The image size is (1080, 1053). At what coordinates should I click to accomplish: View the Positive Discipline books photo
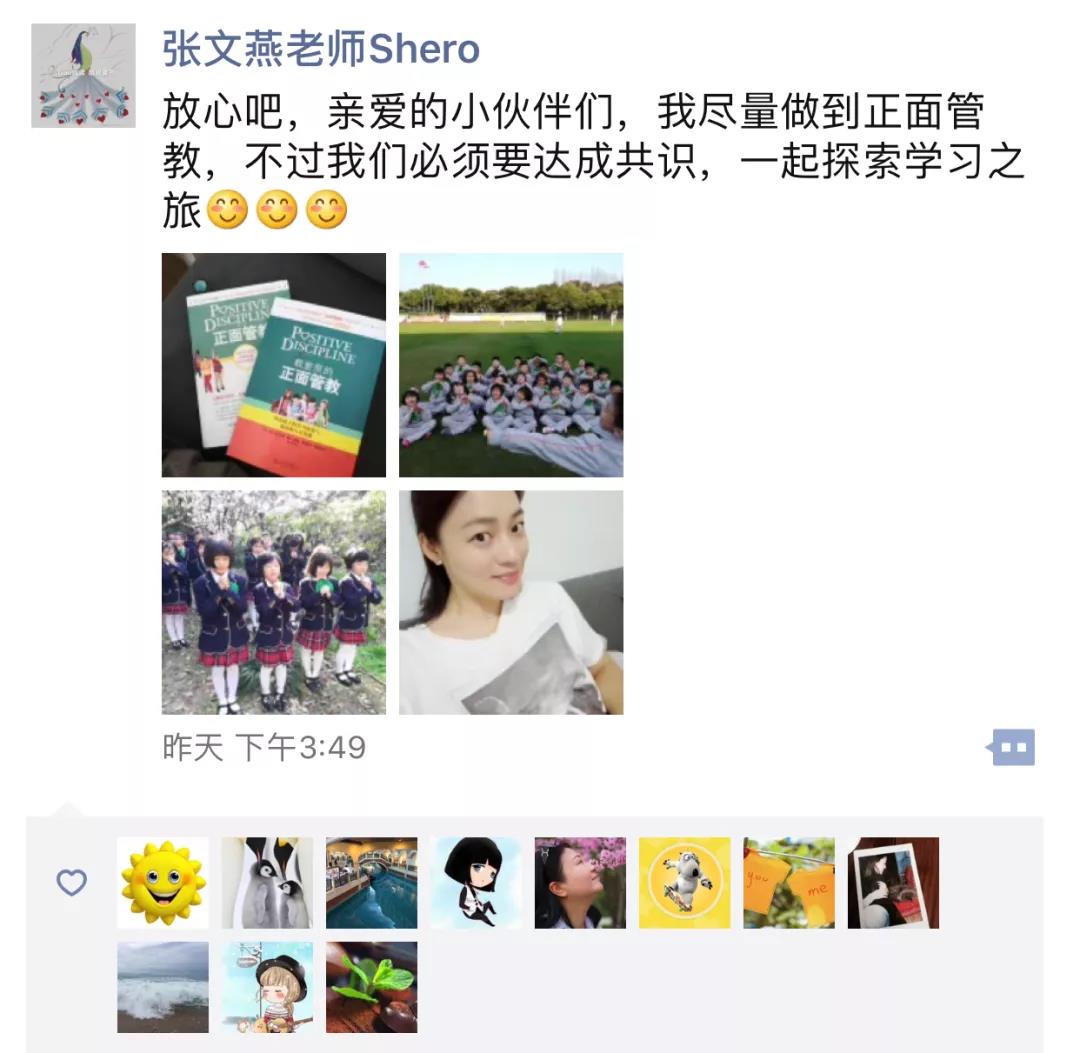click(274, 365)
